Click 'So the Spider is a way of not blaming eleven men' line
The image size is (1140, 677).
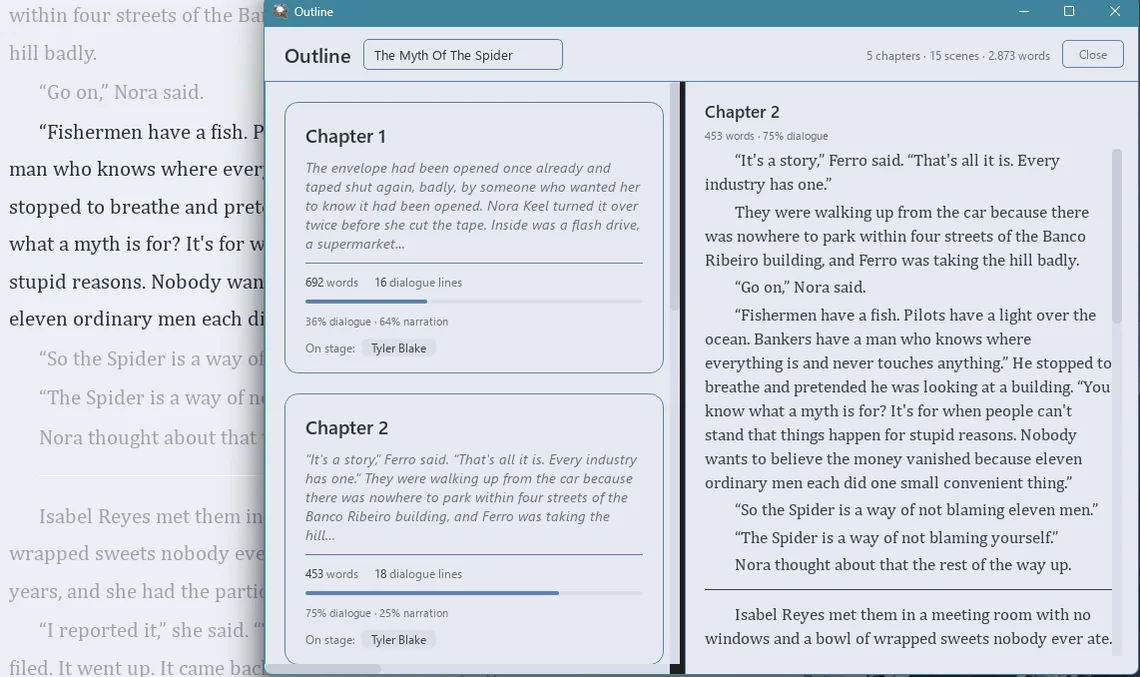(916, 510)
